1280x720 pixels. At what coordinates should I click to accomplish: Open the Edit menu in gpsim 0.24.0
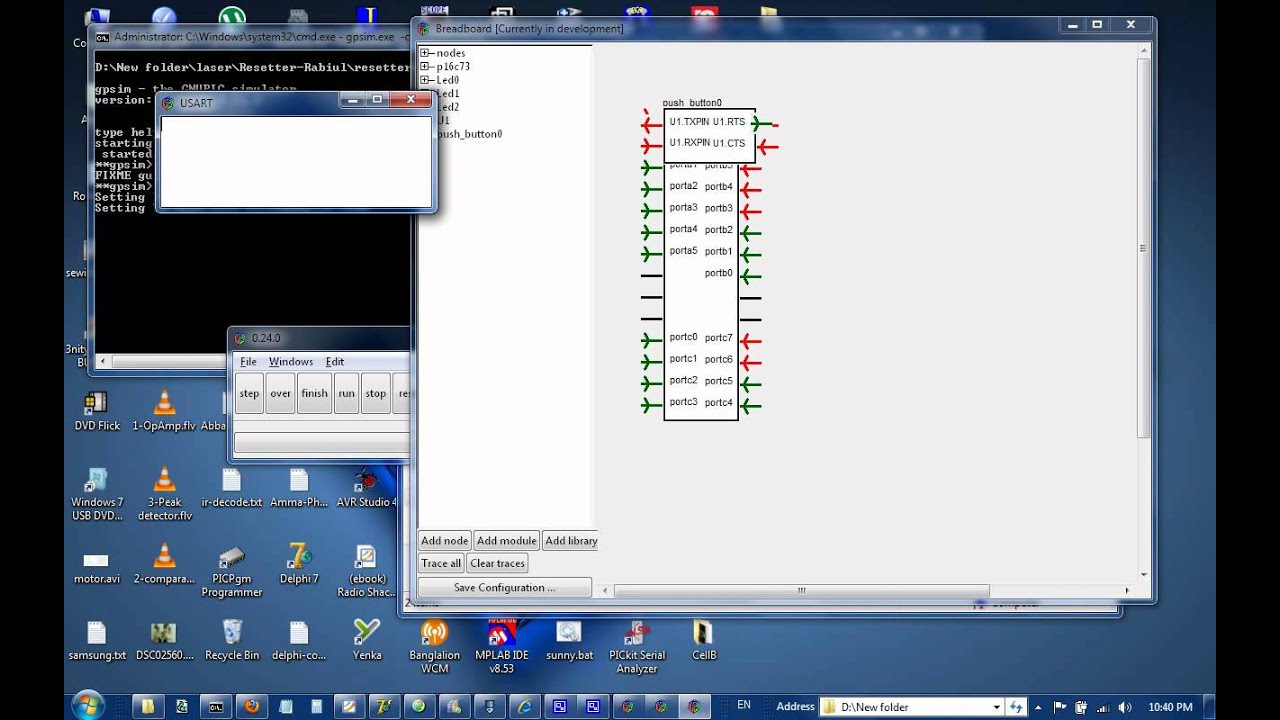[x=335, y=362]
